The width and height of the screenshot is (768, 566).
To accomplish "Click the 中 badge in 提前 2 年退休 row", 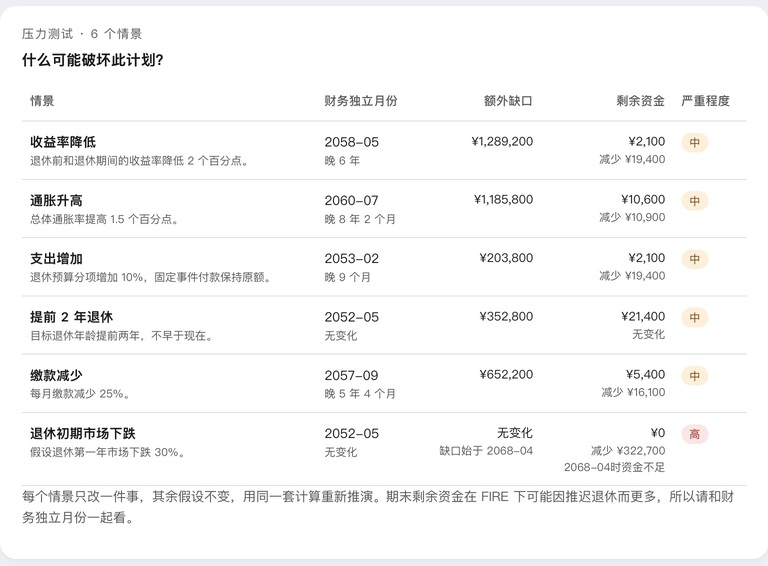I will (695, 317).
